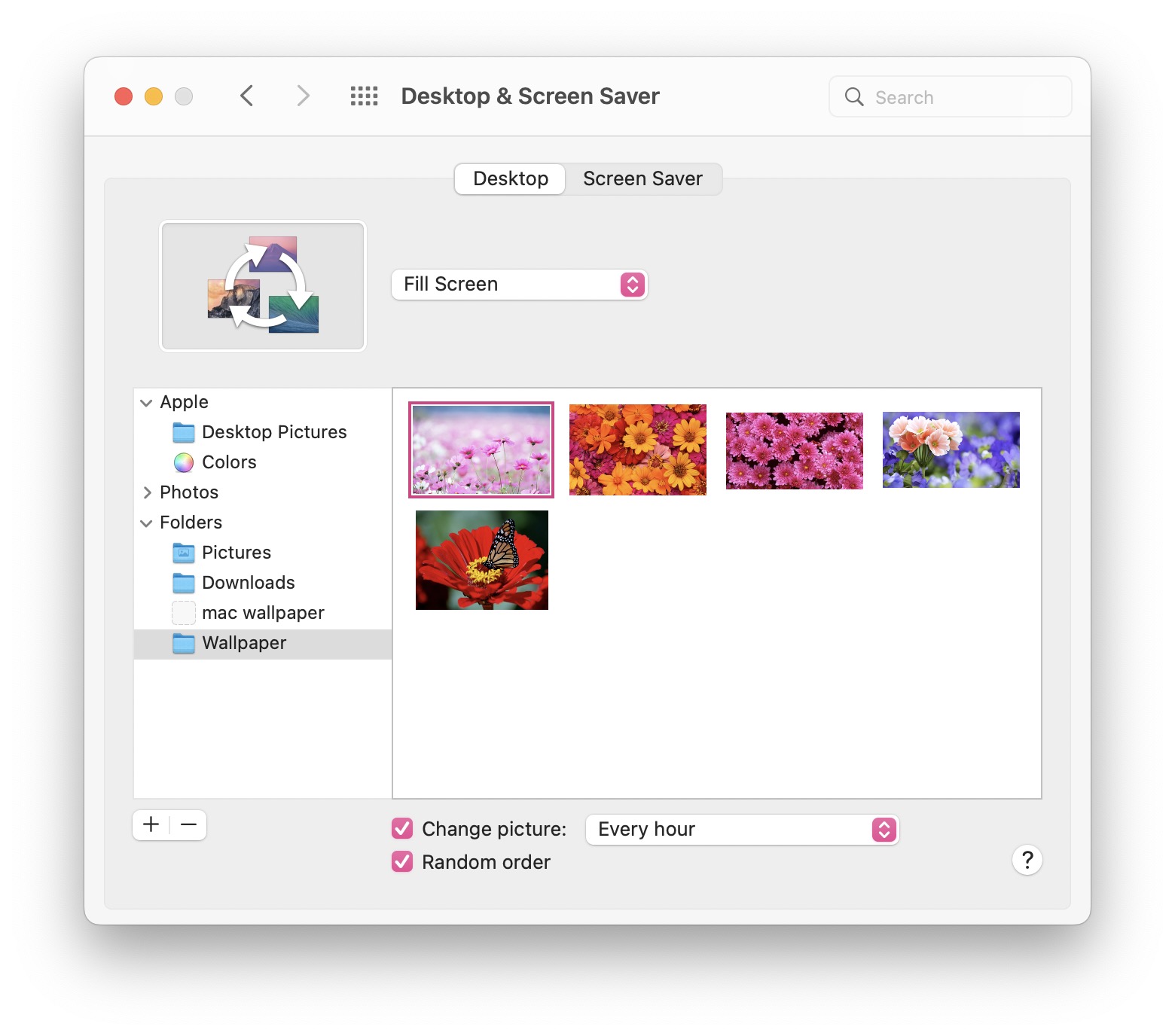Collapse the Folders section
The image size is (1175, 1036).
tap(146, 523)
